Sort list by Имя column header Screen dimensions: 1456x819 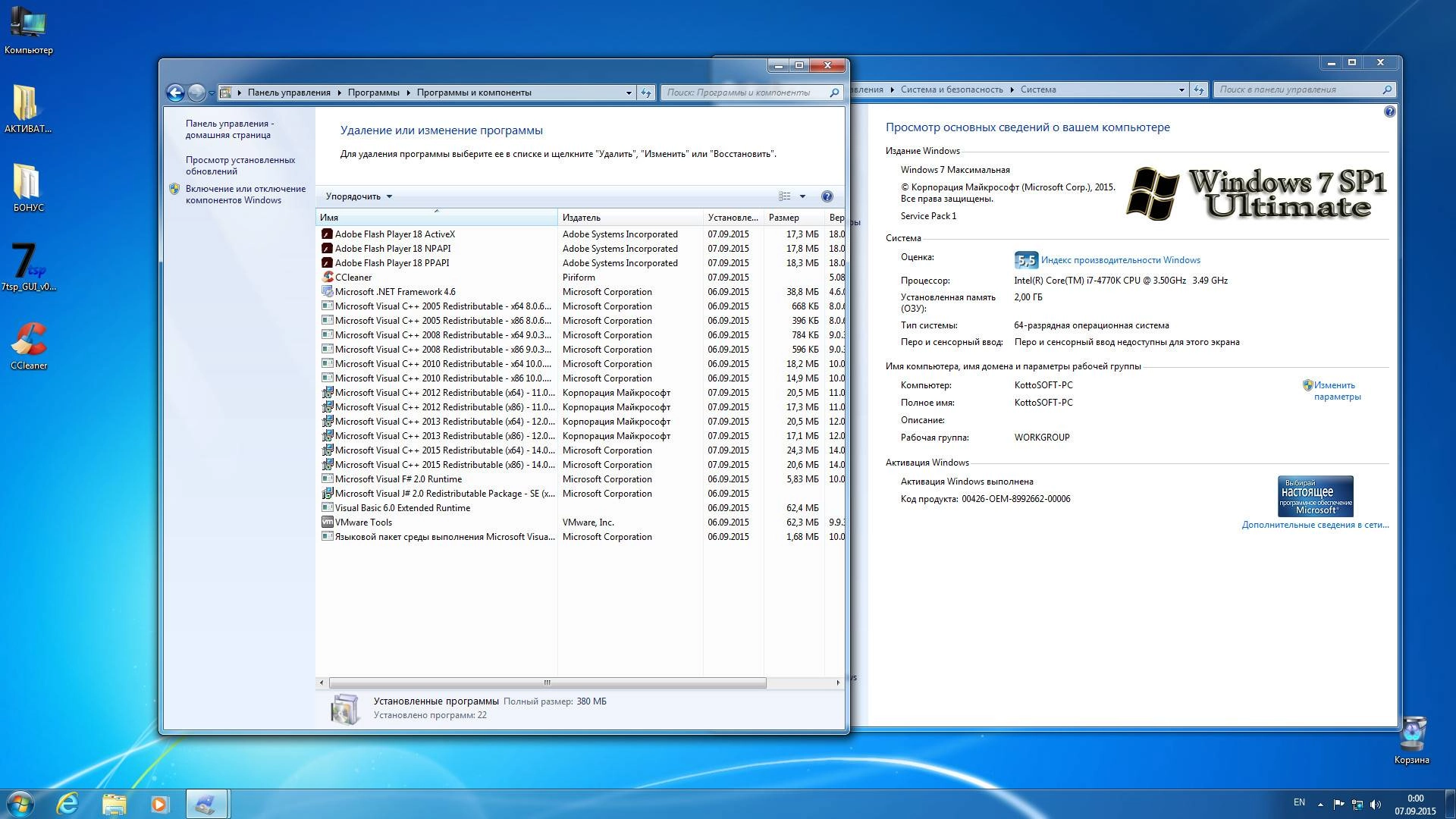tap(436, 218)
